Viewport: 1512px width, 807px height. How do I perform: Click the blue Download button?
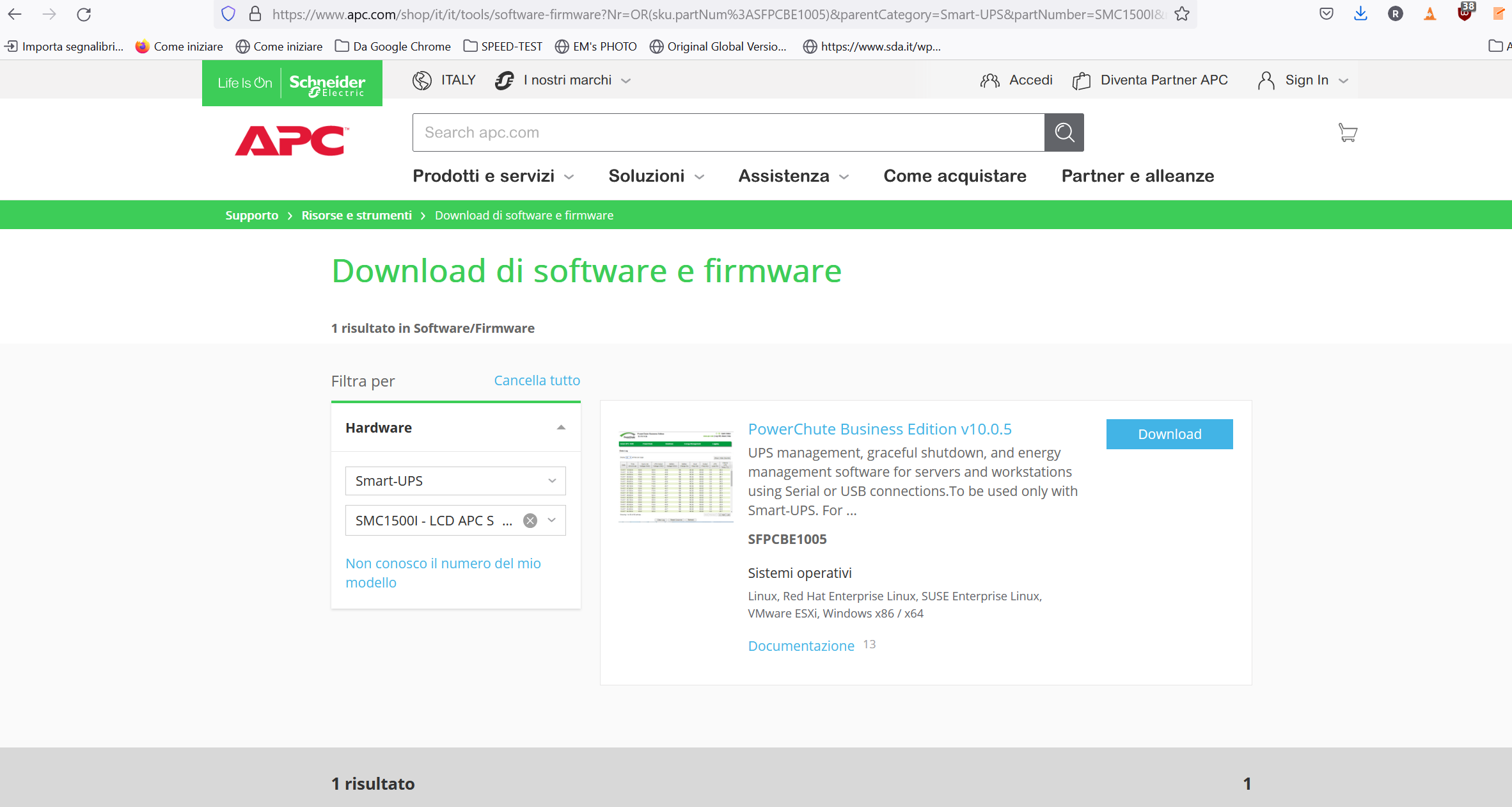(x=1169, y=434)
